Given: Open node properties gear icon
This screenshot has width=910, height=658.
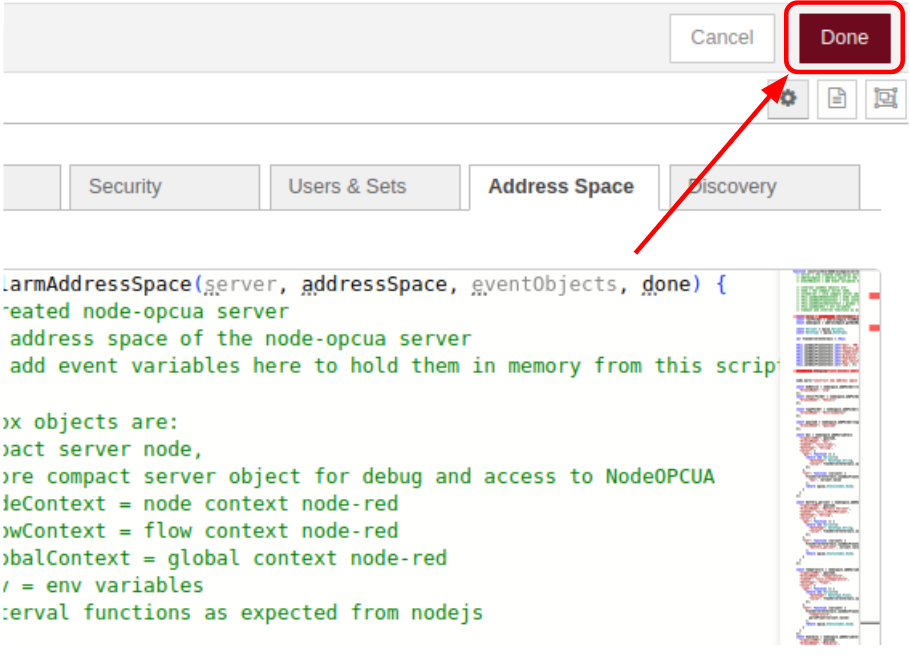Looking at the screenshot, I should click(x=788, y=99).
